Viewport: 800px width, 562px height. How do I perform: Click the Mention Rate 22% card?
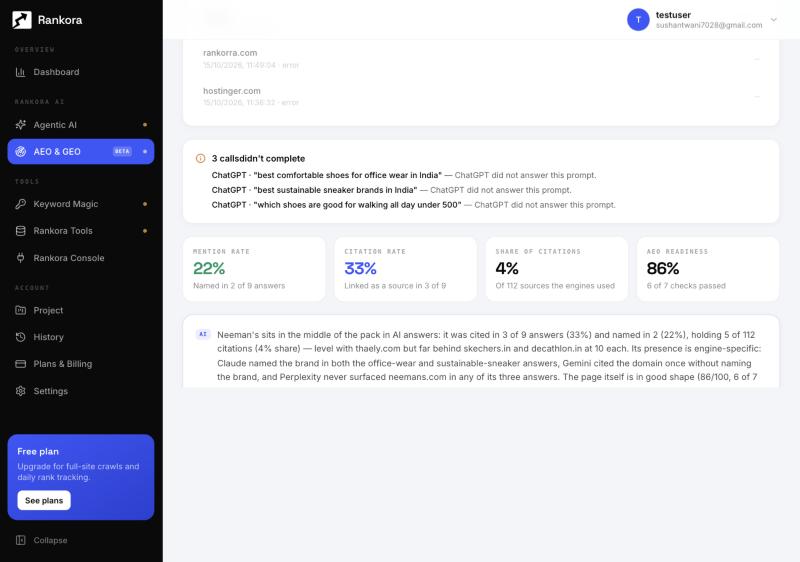pyautogui.click(x=254, y=269)
